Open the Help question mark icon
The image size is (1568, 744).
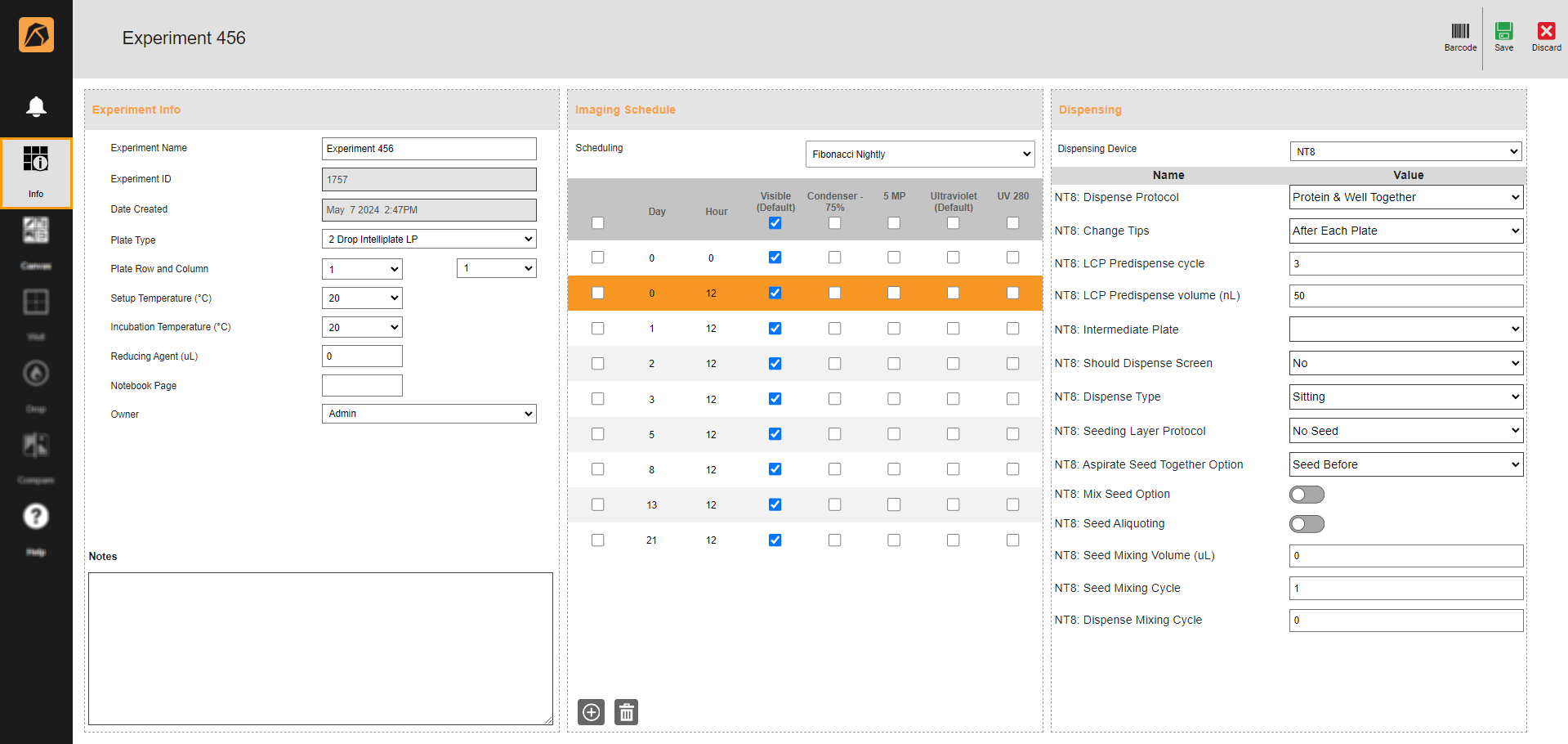(x=36, y=517)
